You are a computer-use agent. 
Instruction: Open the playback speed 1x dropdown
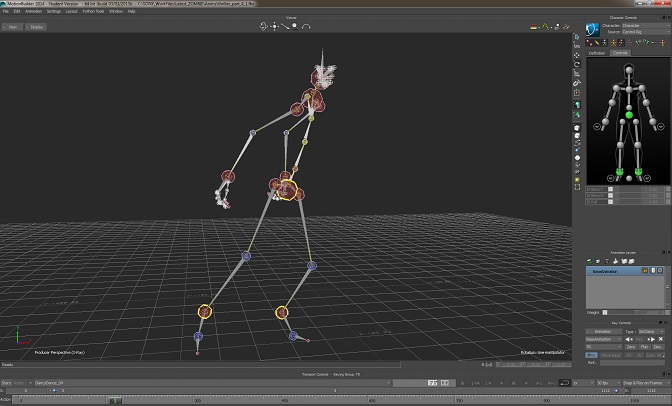point(583,382)
